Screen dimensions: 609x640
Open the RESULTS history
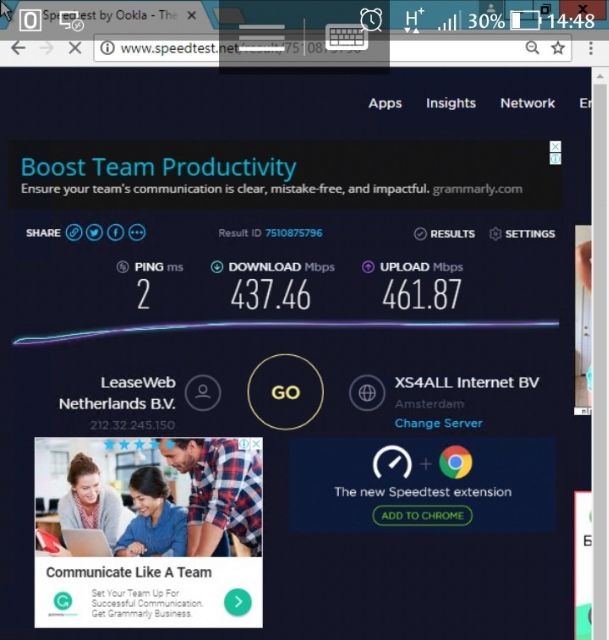[x=445, y=234]
